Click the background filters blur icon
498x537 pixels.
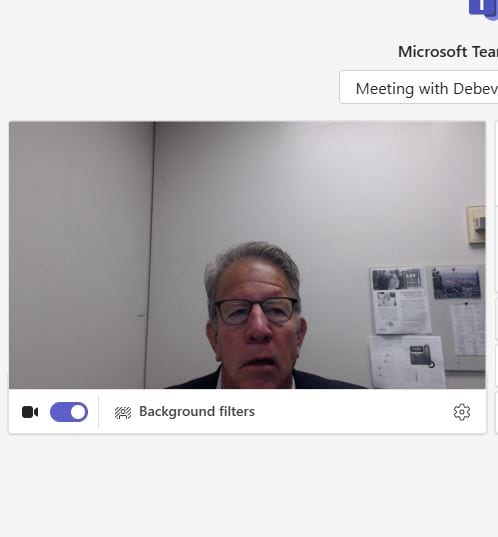(x=123, y=412)
